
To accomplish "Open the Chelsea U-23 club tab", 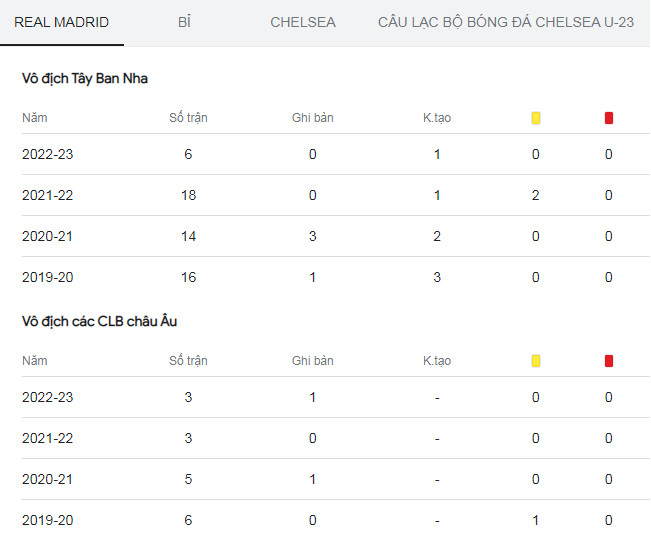I will [505, 22].
